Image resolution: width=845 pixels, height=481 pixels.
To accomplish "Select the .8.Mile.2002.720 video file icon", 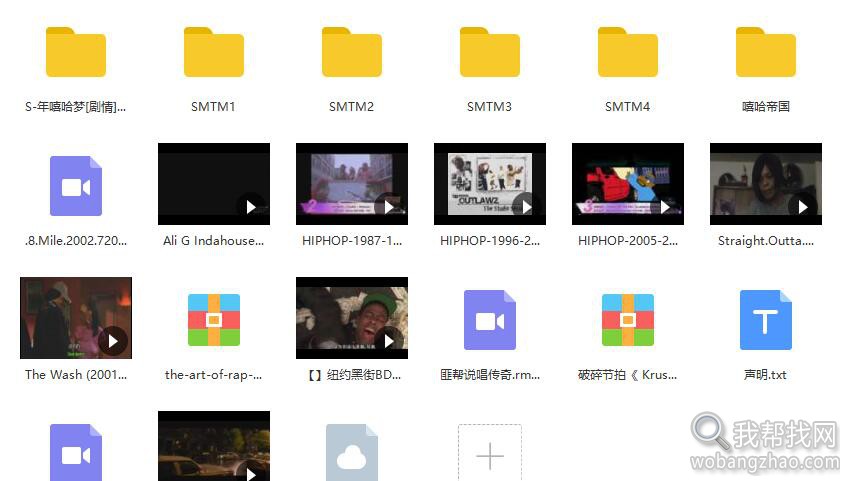I will (76, 186).
